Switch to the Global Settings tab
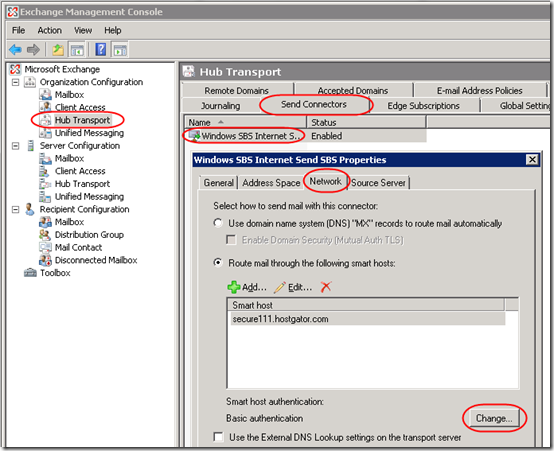 tap(516, 106)
